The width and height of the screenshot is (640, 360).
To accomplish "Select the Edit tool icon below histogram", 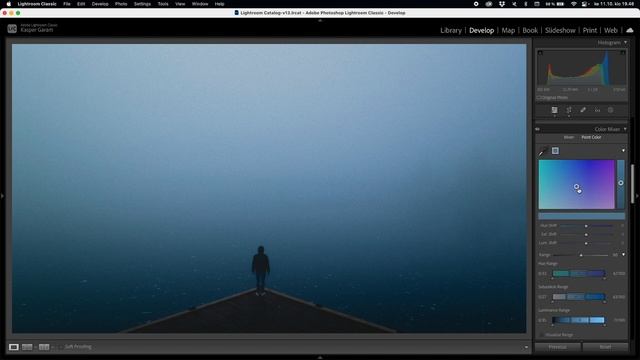I will click(554, 110).
